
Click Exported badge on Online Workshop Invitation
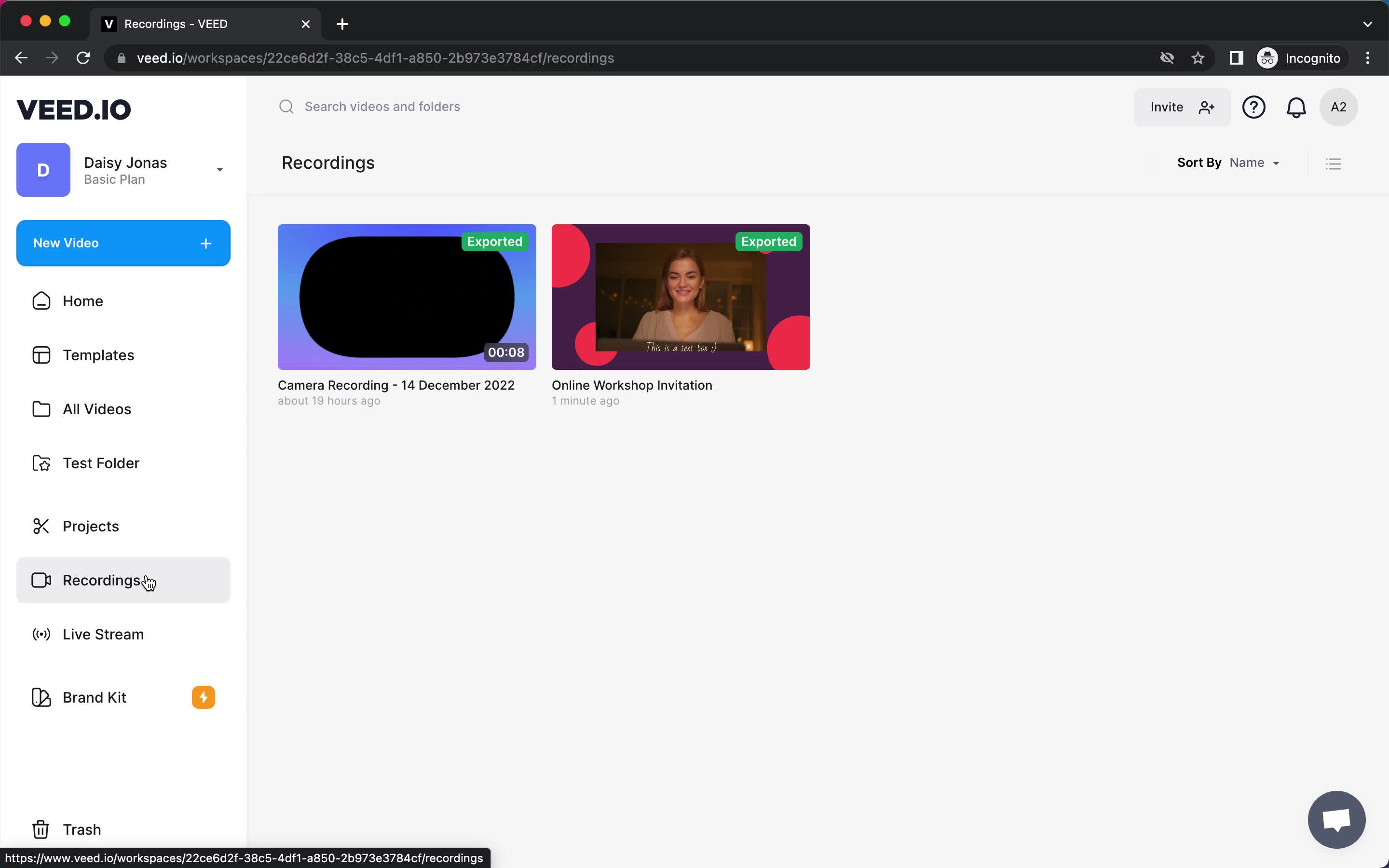tap(769, 242)
